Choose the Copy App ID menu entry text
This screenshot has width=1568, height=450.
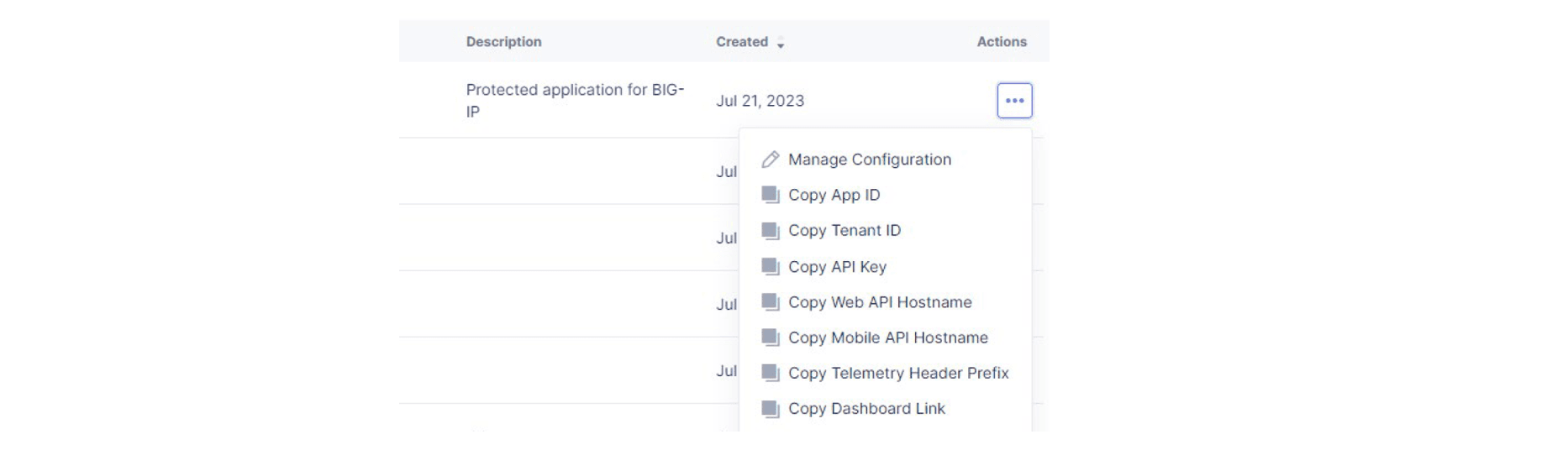coord(834,195)
